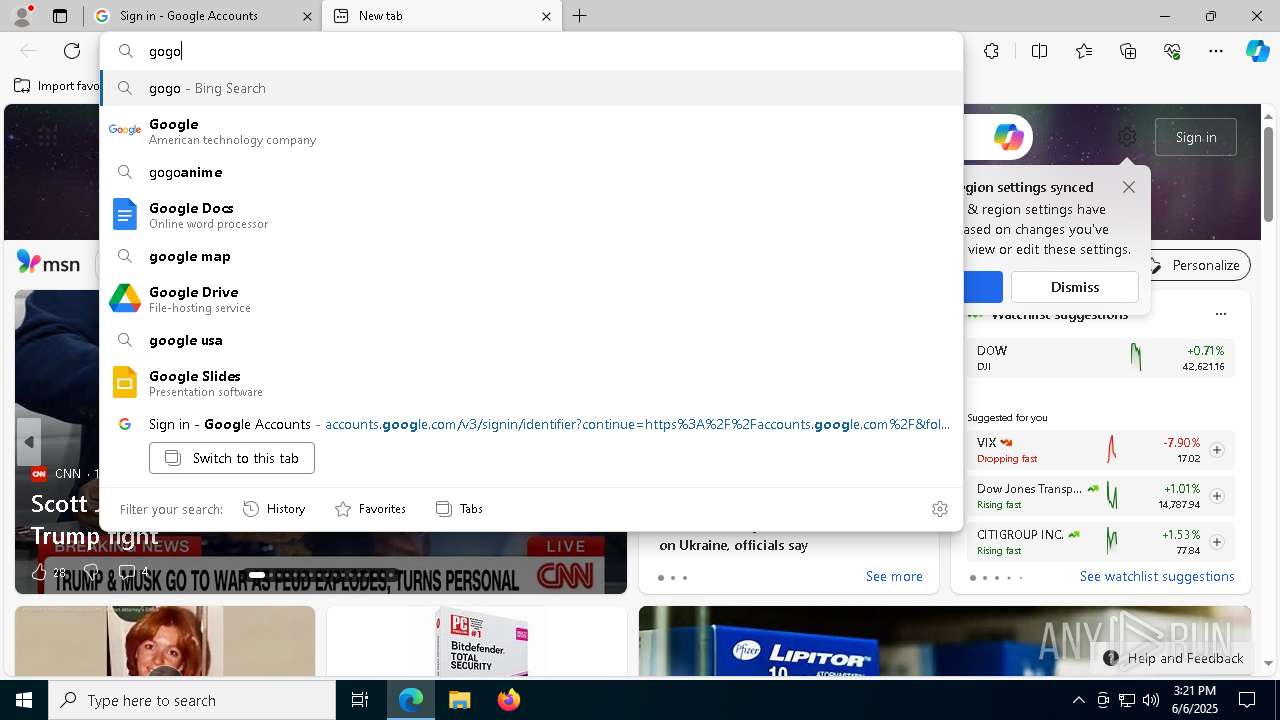
Task: Open the profile avatar icon
Action: (21, 16)
